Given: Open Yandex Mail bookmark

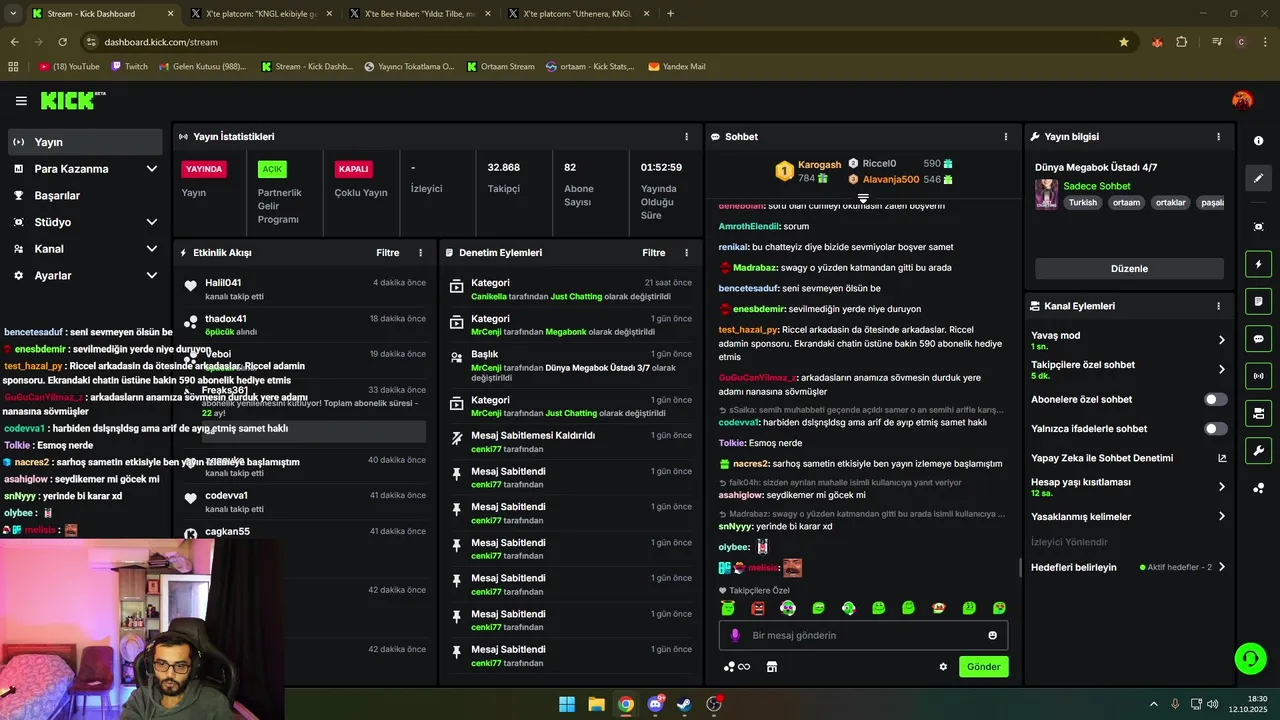Looking at the screenshot, I should [677, 67].
